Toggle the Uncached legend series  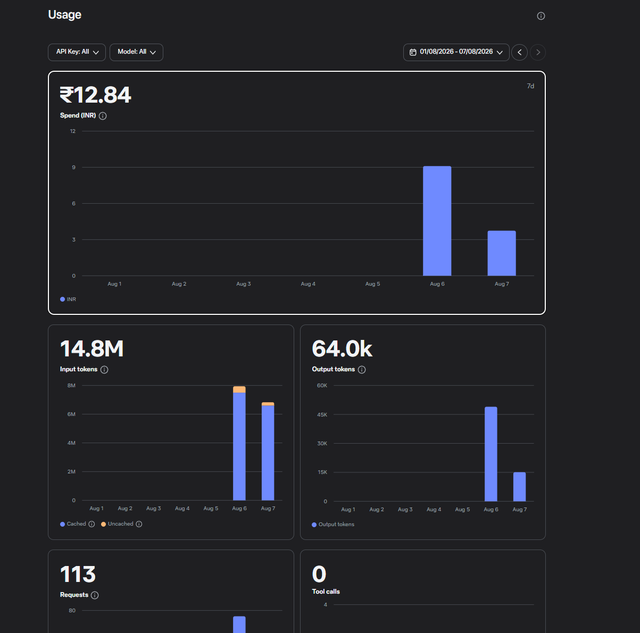pos(117,524)
